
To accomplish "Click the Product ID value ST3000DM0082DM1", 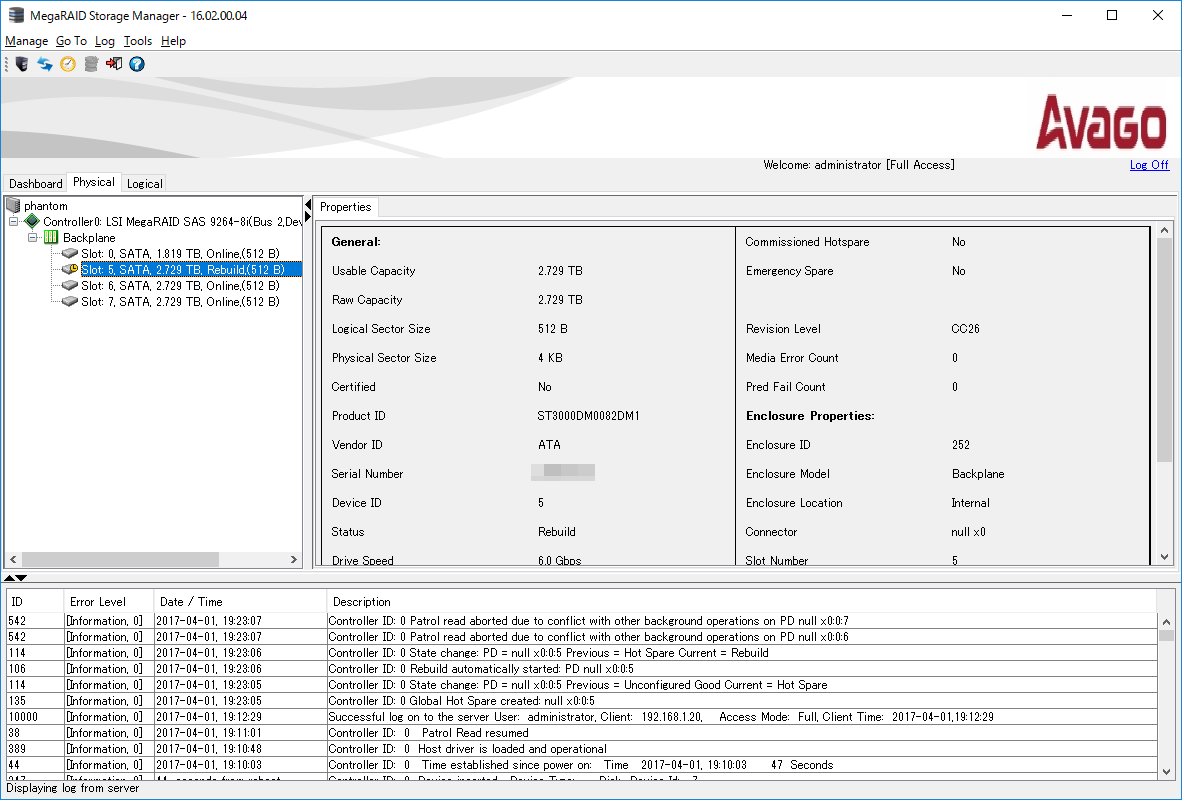I will click(x=588, y=415).
